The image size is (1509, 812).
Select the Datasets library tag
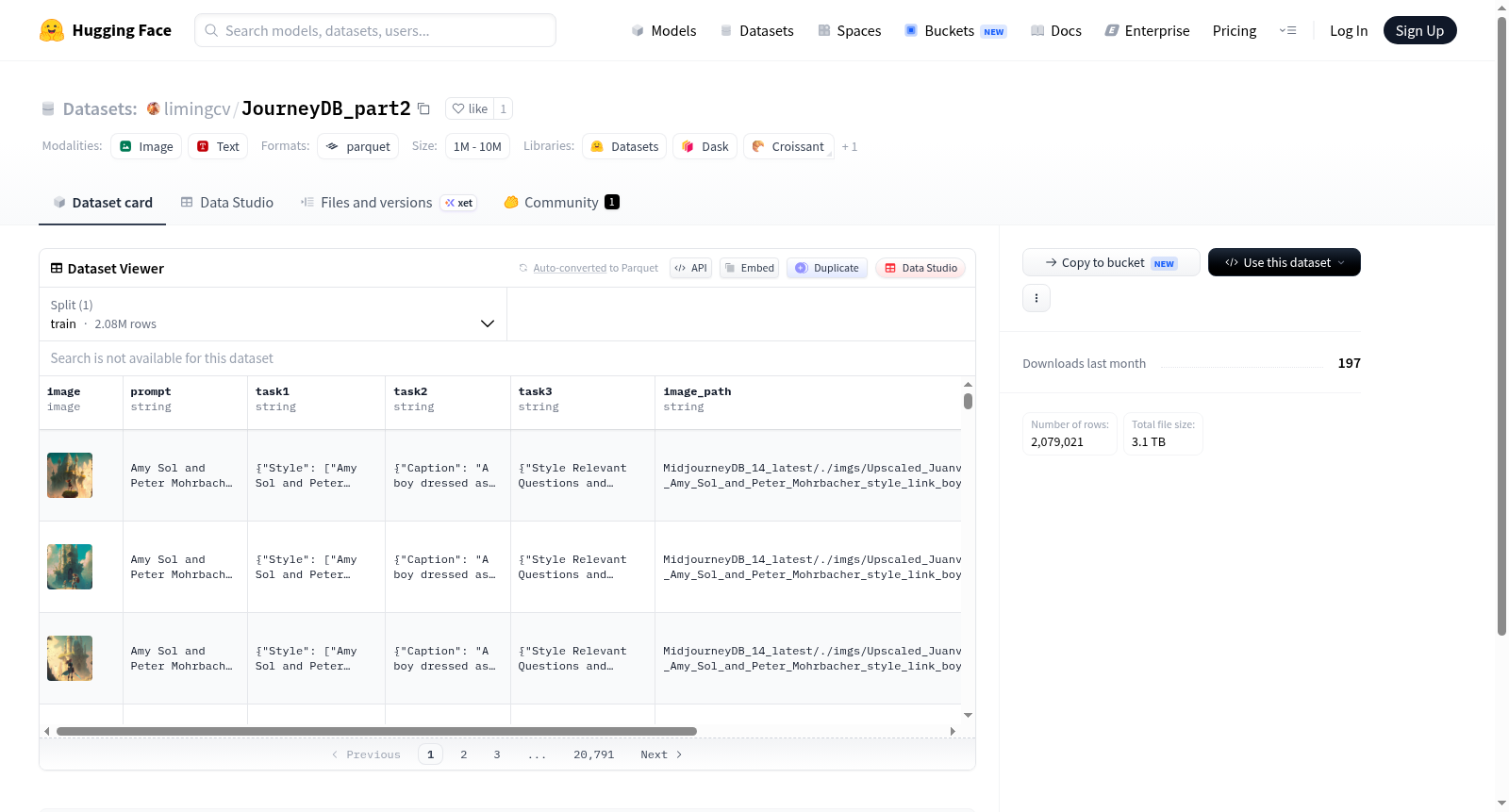(624, 146)
